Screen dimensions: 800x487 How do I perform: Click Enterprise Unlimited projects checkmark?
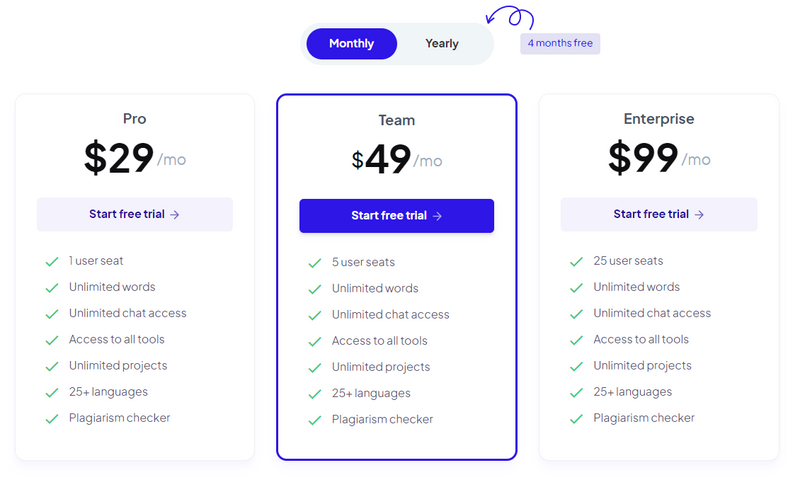577,366
